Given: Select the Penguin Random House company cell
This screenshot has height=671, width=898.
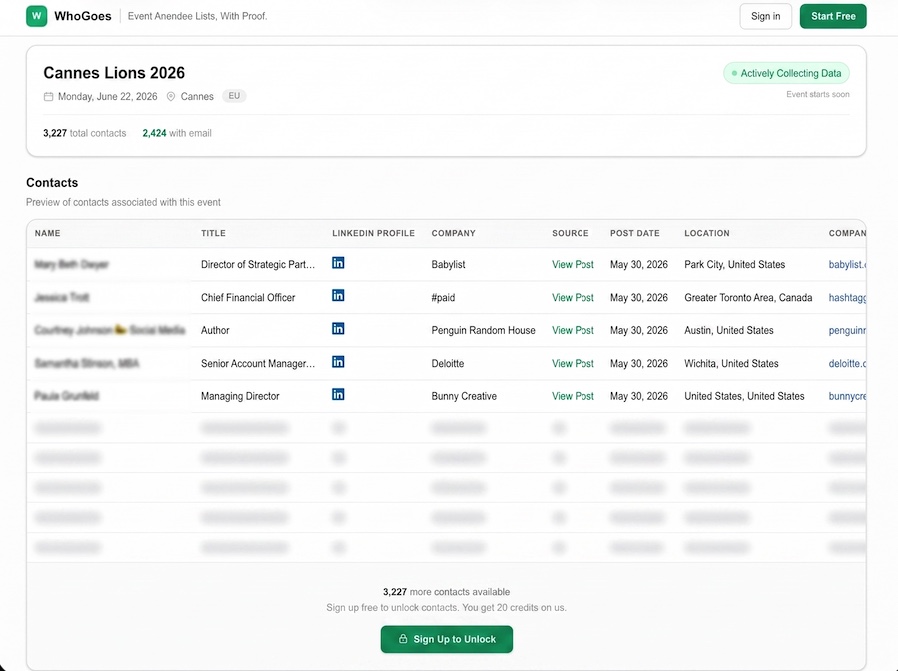Looking at the screenshot, I should point(483,330).
